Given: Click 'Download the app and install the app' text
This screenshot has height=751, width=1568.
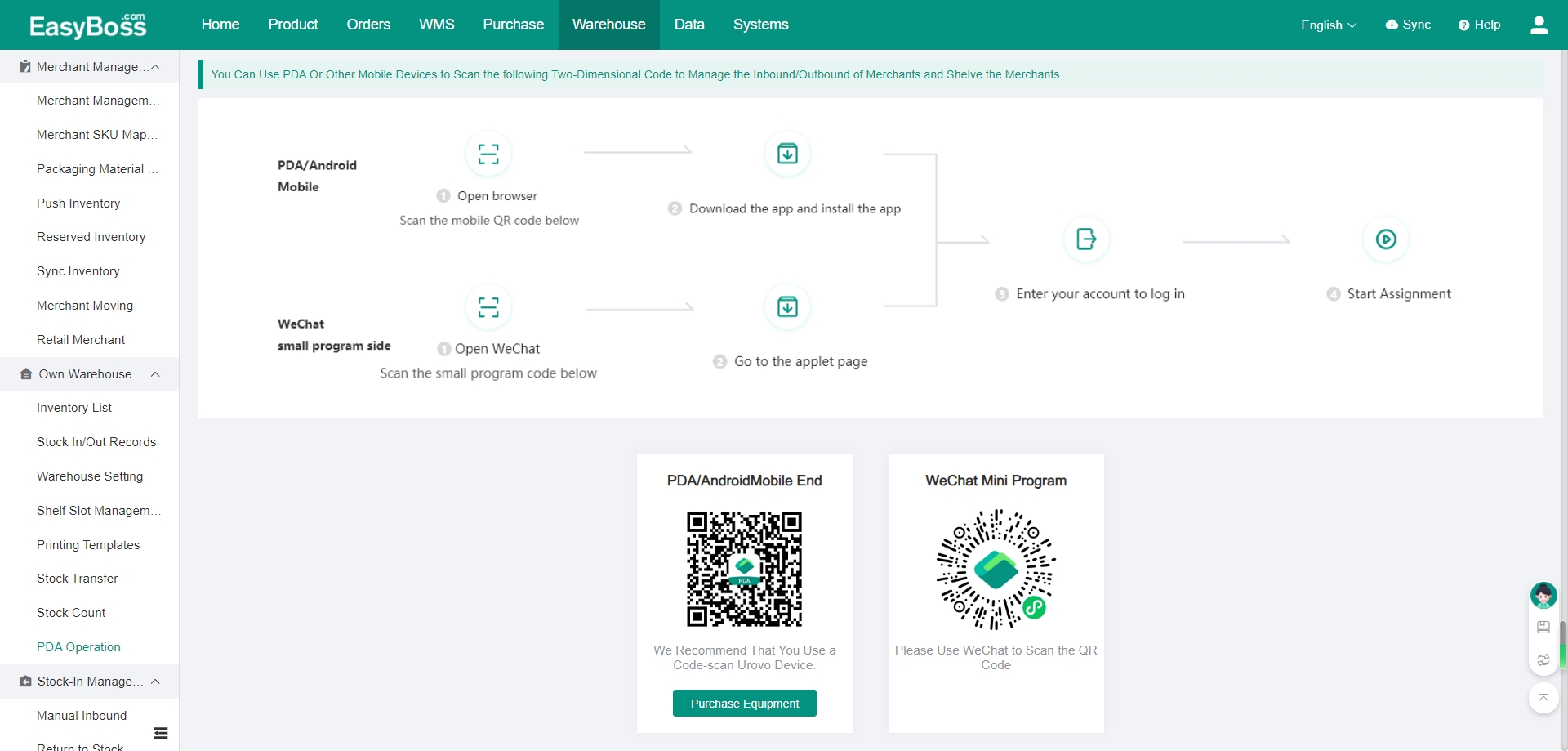Looking at the screenshot, I should pos(795,209).
